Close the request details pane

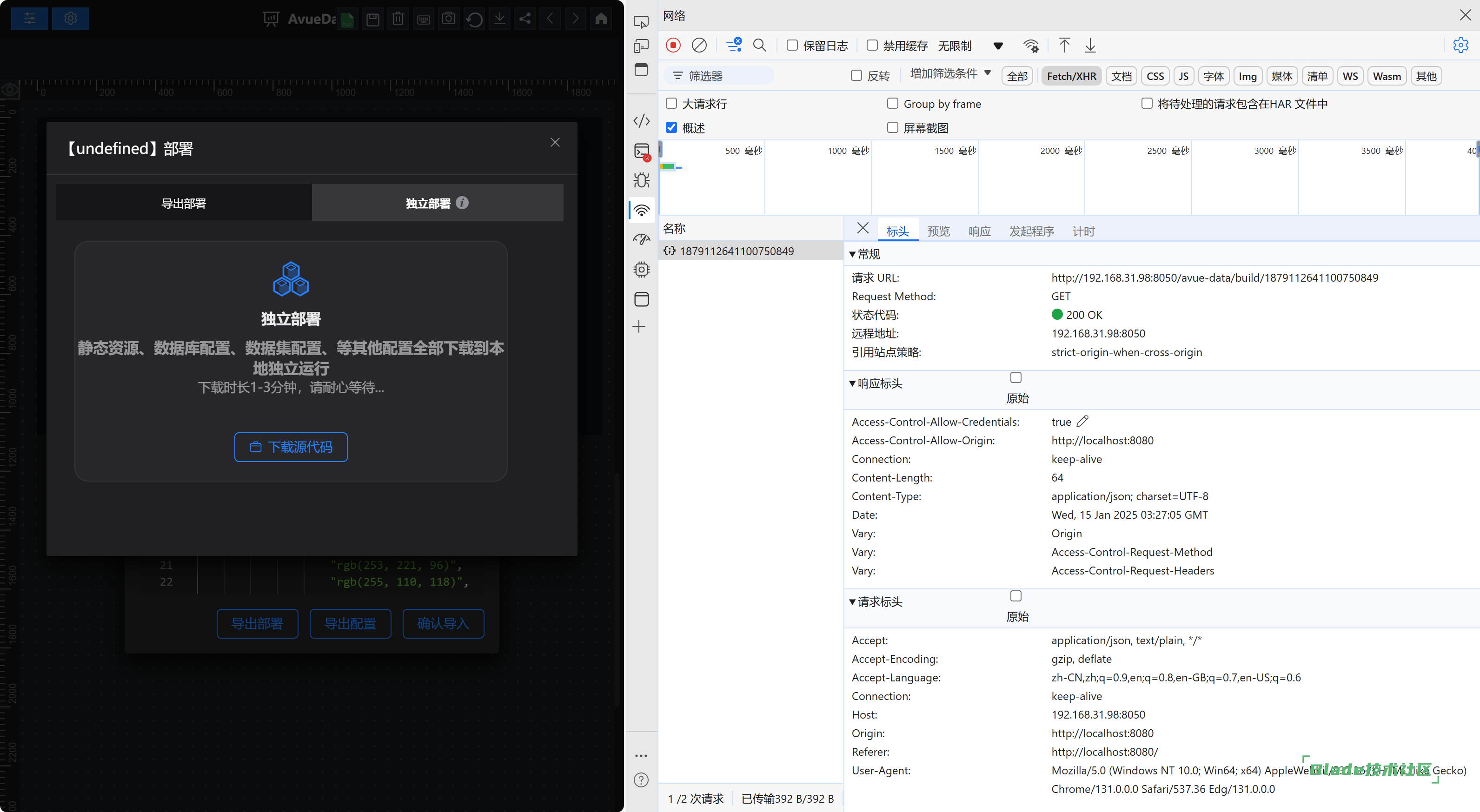[x=863, y=228]
